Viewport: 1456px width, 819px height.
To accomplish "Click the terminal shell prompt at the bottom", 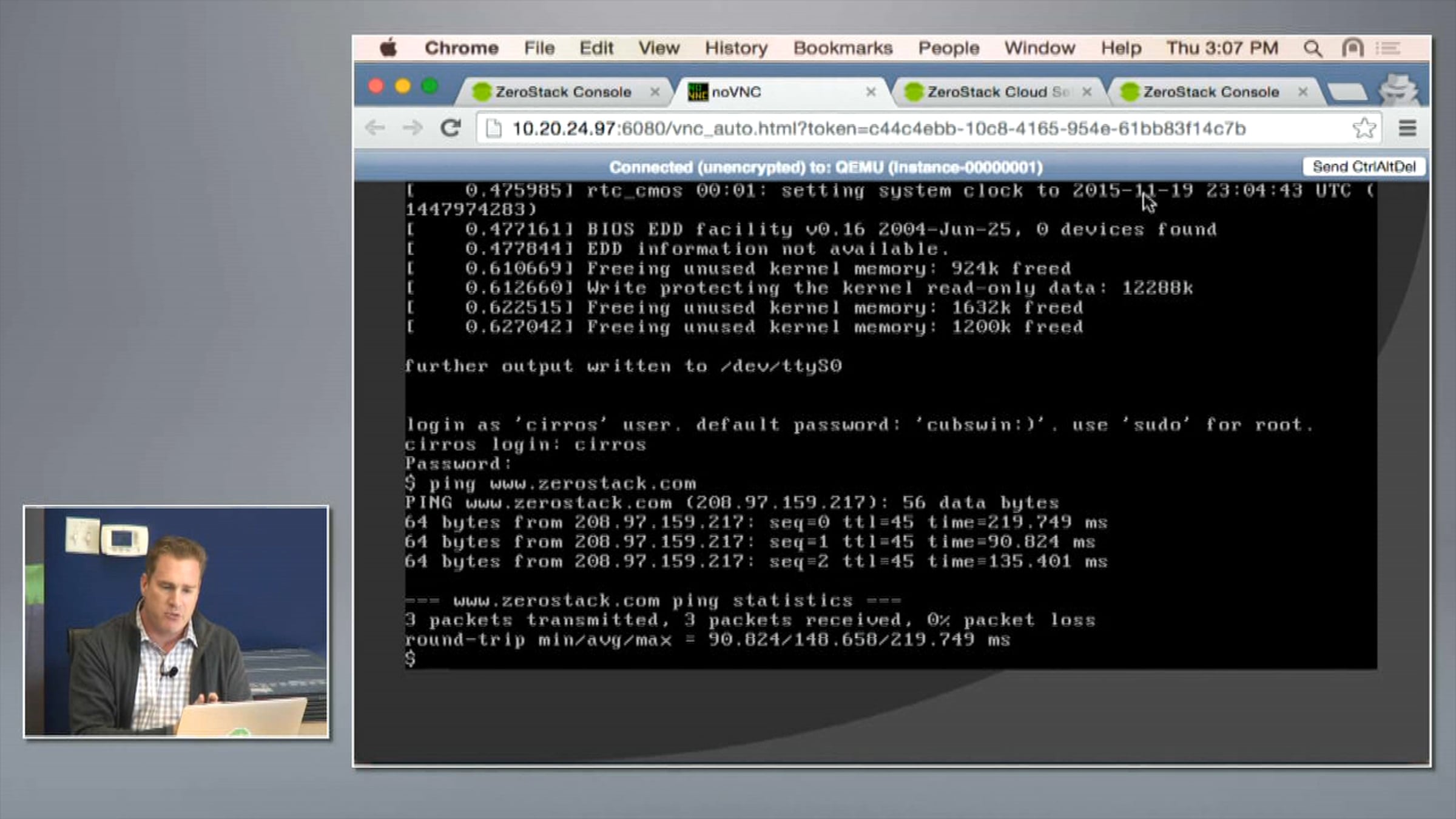I will point(411,659).
